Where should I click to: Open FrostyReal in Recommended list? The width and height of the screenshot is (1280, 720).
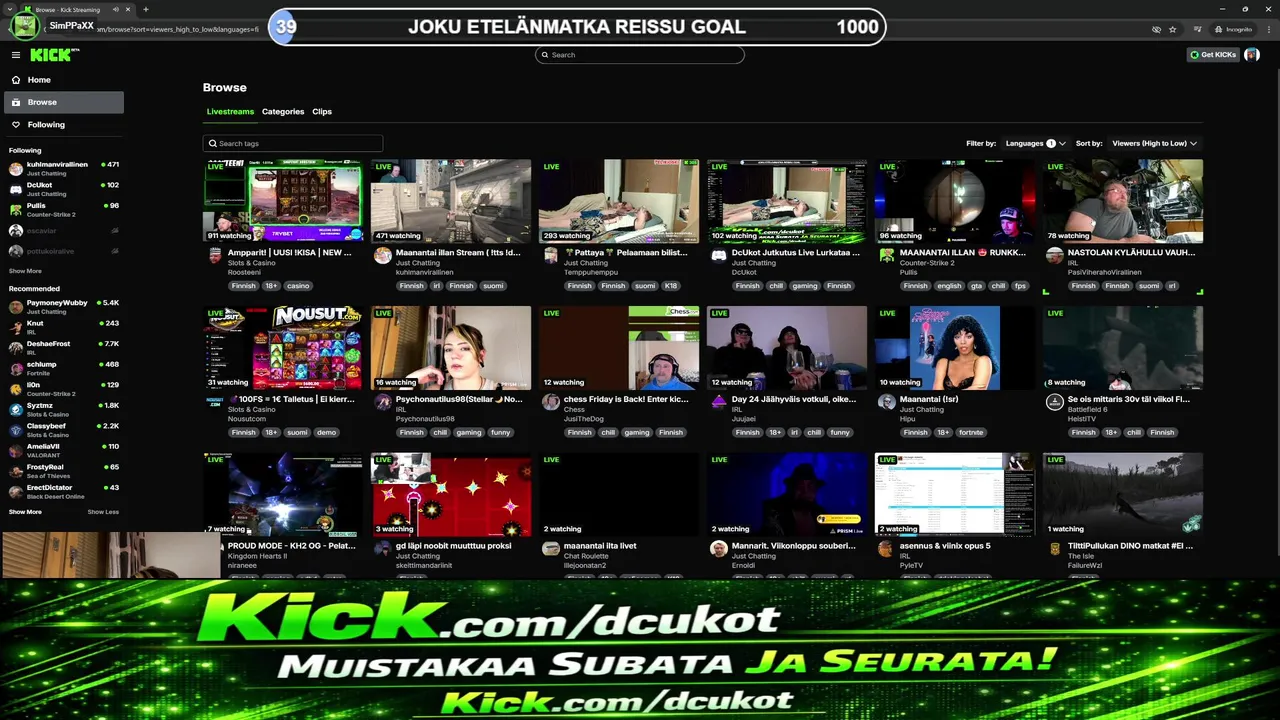click(x=64, y=471)
